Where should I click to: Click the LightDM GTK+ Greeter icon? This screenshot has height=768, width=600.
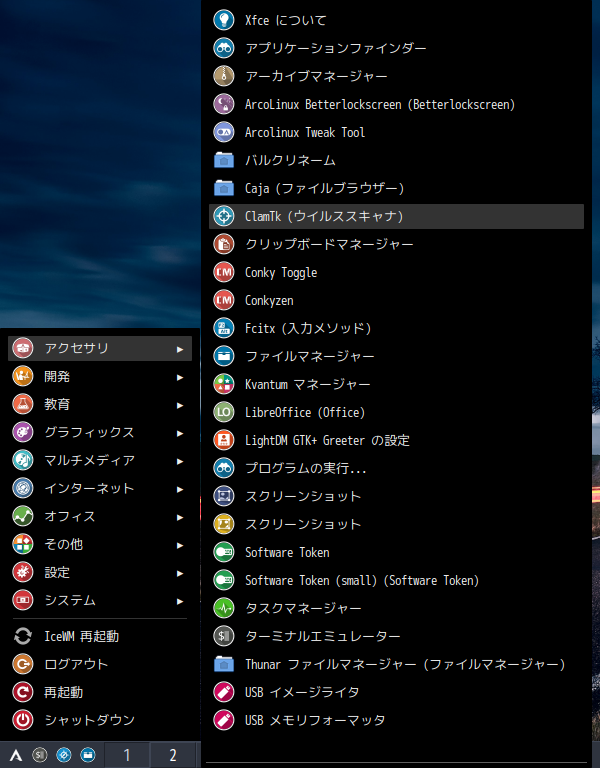(224, 440)
